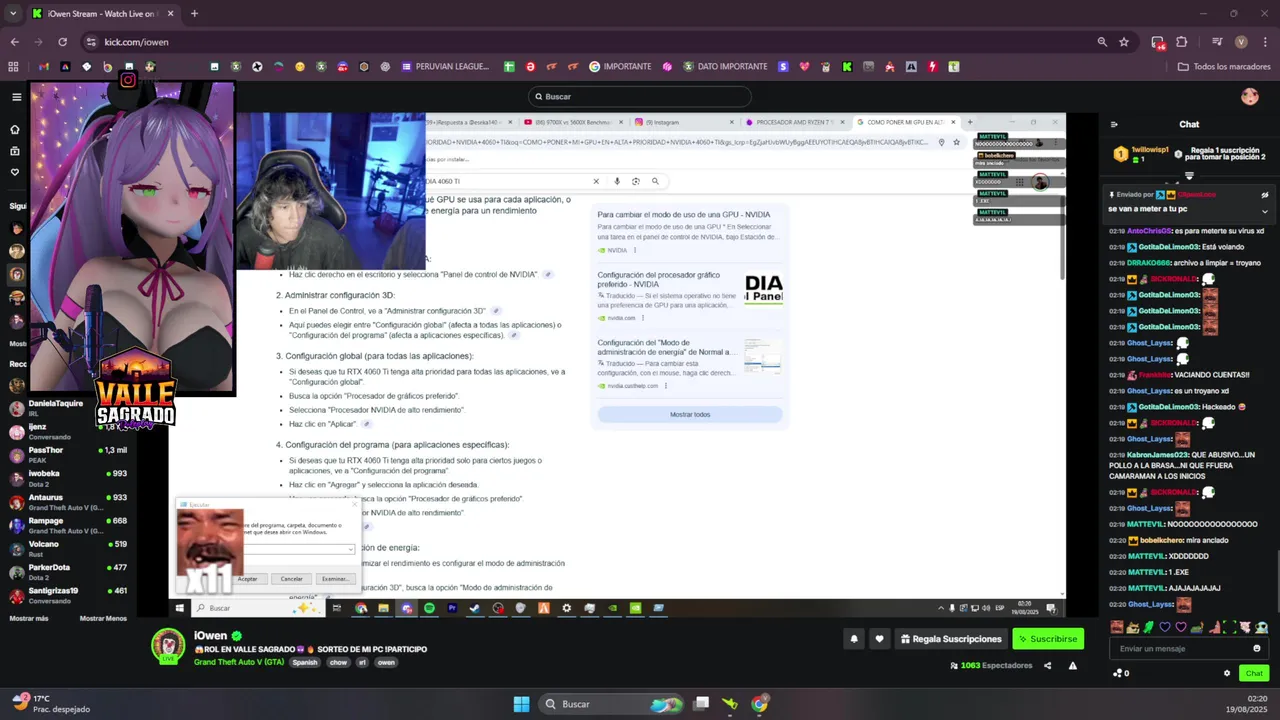Open the Chrome three-dot menu
The width and height of the screenshot is (1280, 720).
[x=1264, y=42]
